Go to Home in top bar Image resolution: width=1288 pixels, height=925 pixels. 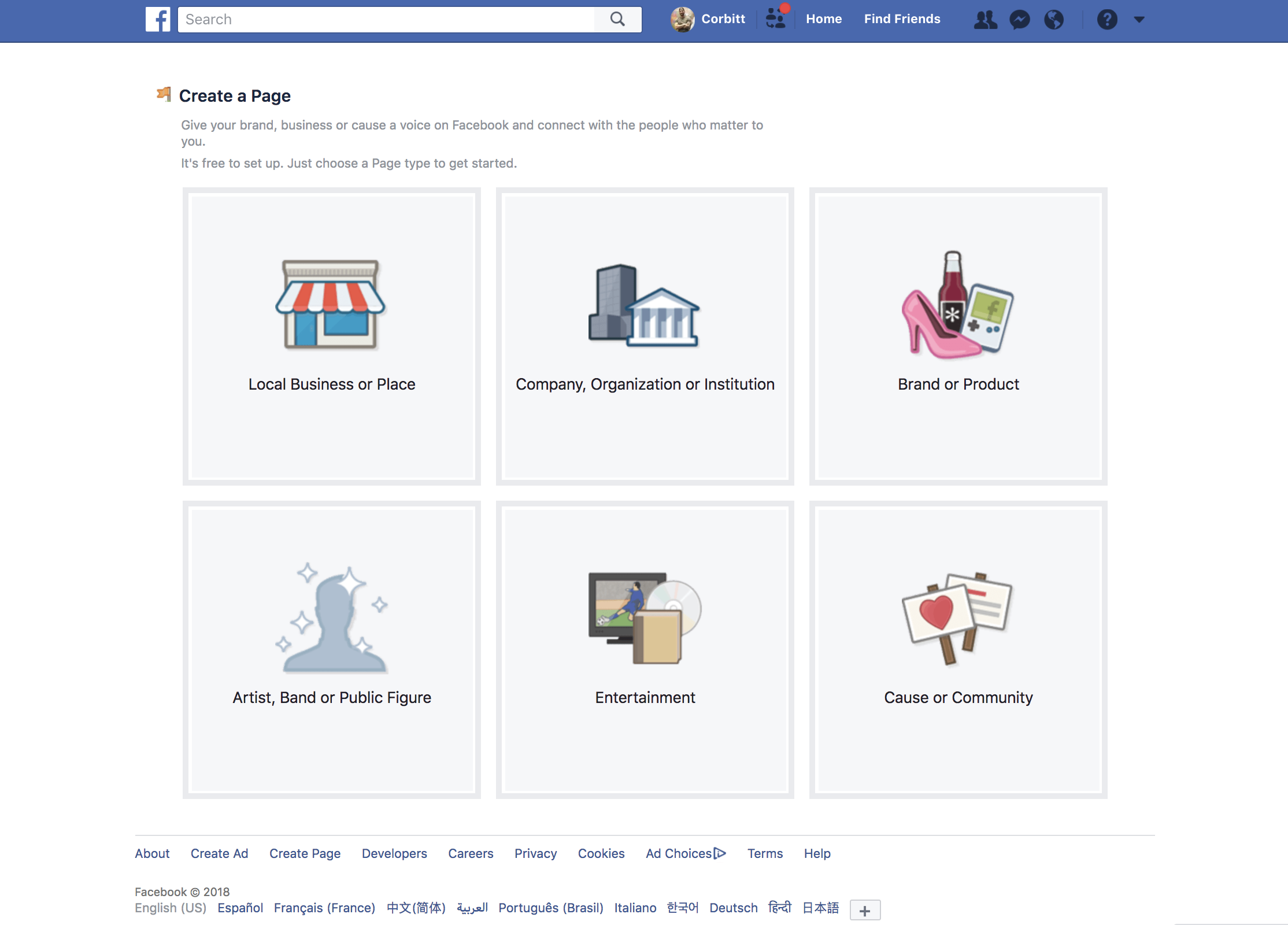point(824,19)
